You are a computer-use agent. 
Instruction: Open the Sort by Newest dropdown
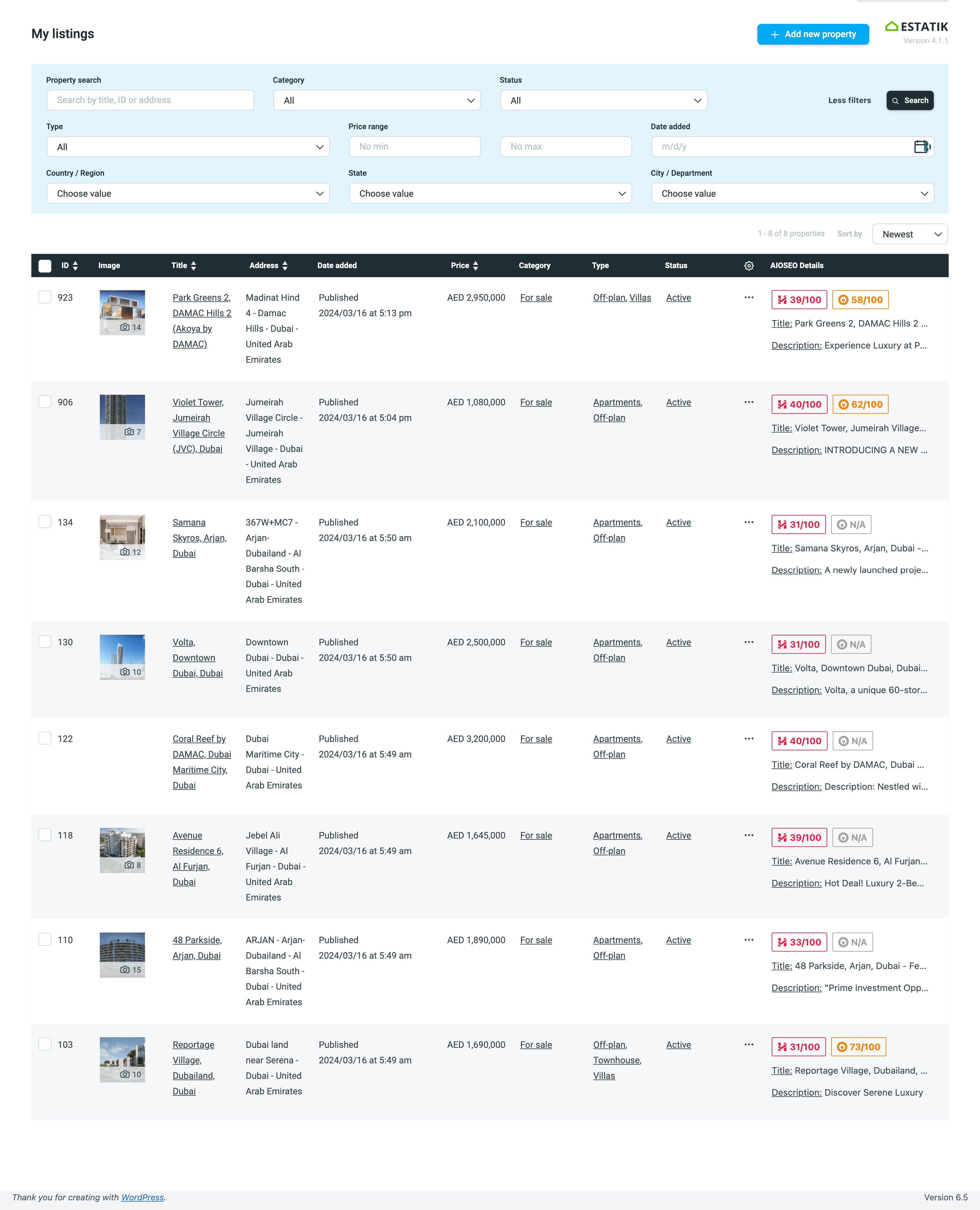910,234
